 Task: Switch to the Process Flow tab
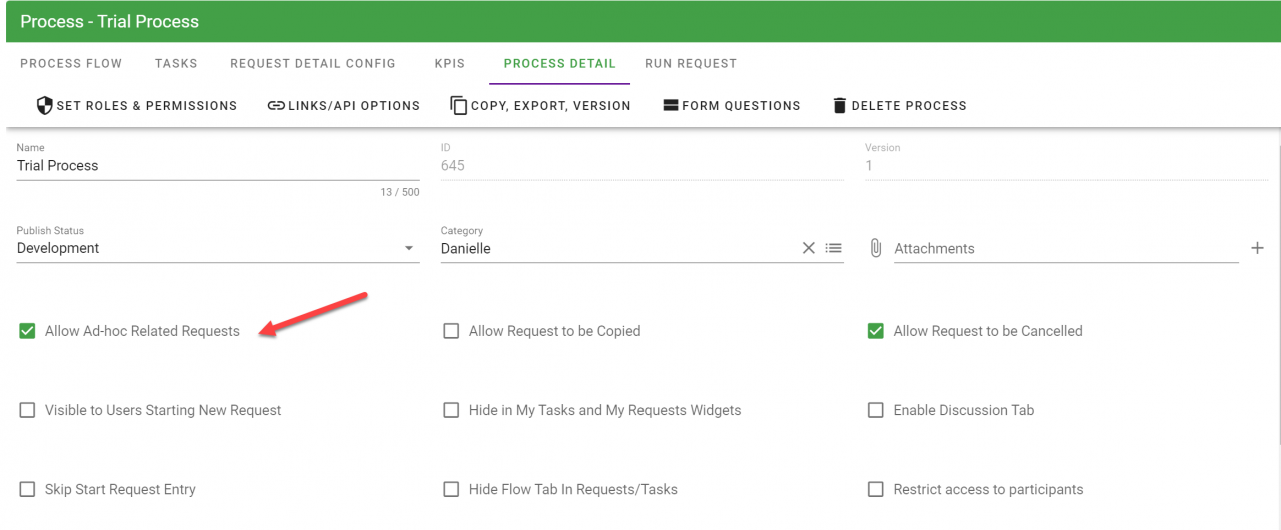pyautogui.click(x=71, y=63)
